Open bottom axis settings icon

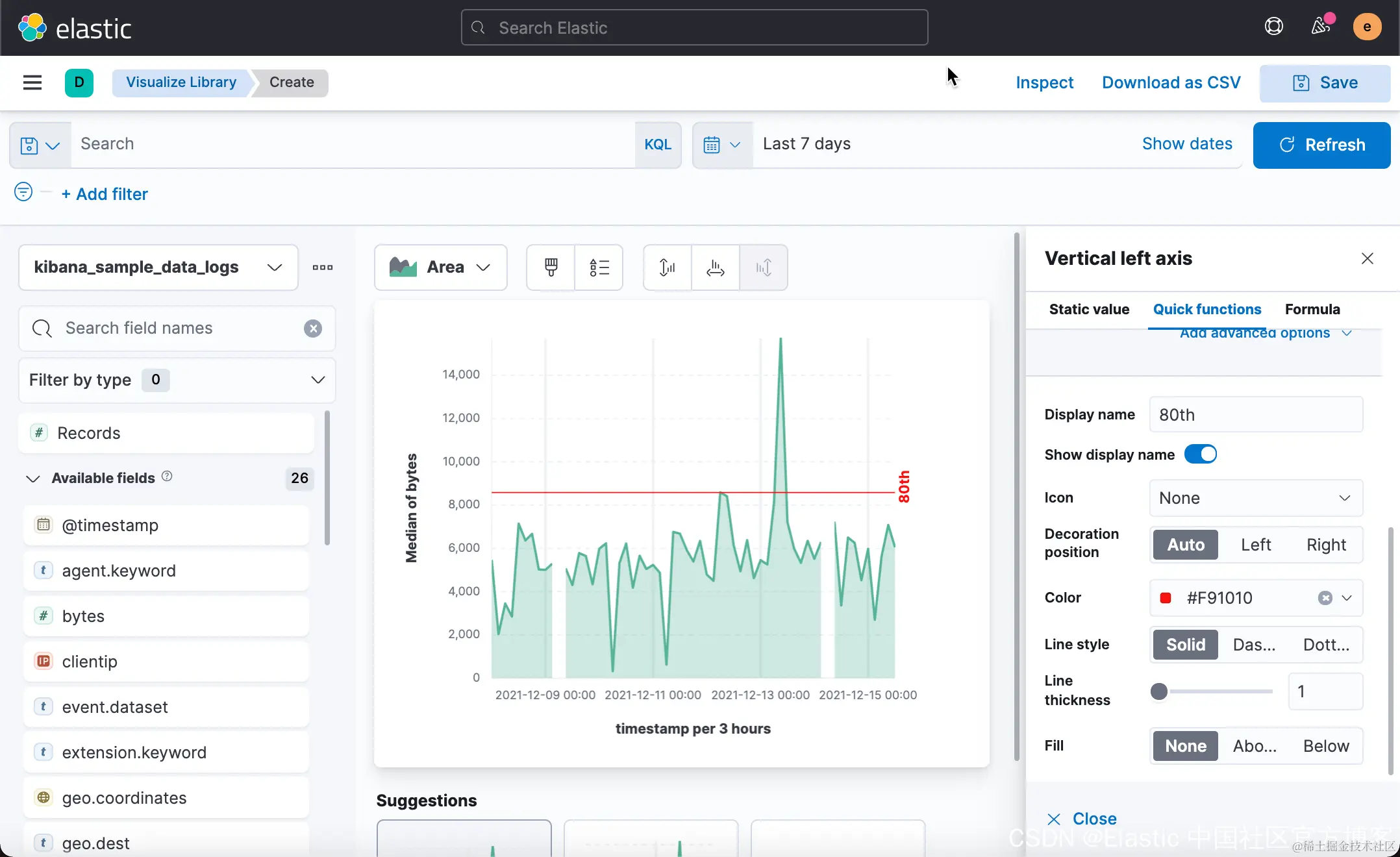(715, 267)
